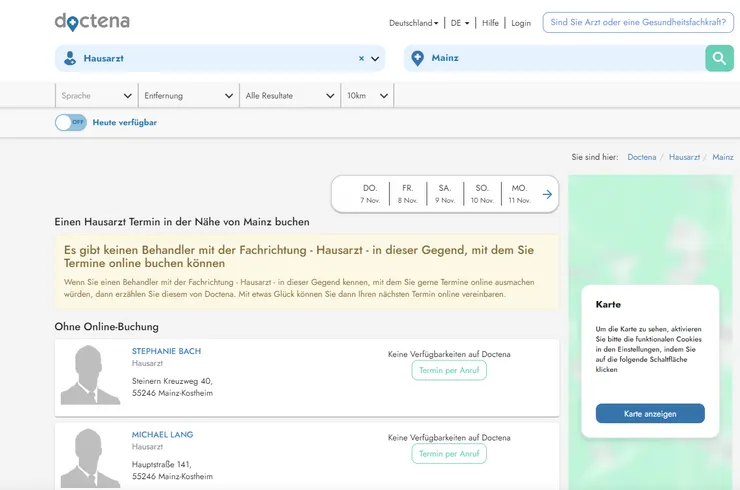Expand the Sprache filter dropdown
The height and width of the screenshot is (490, 740).
(x=96, y=96)
